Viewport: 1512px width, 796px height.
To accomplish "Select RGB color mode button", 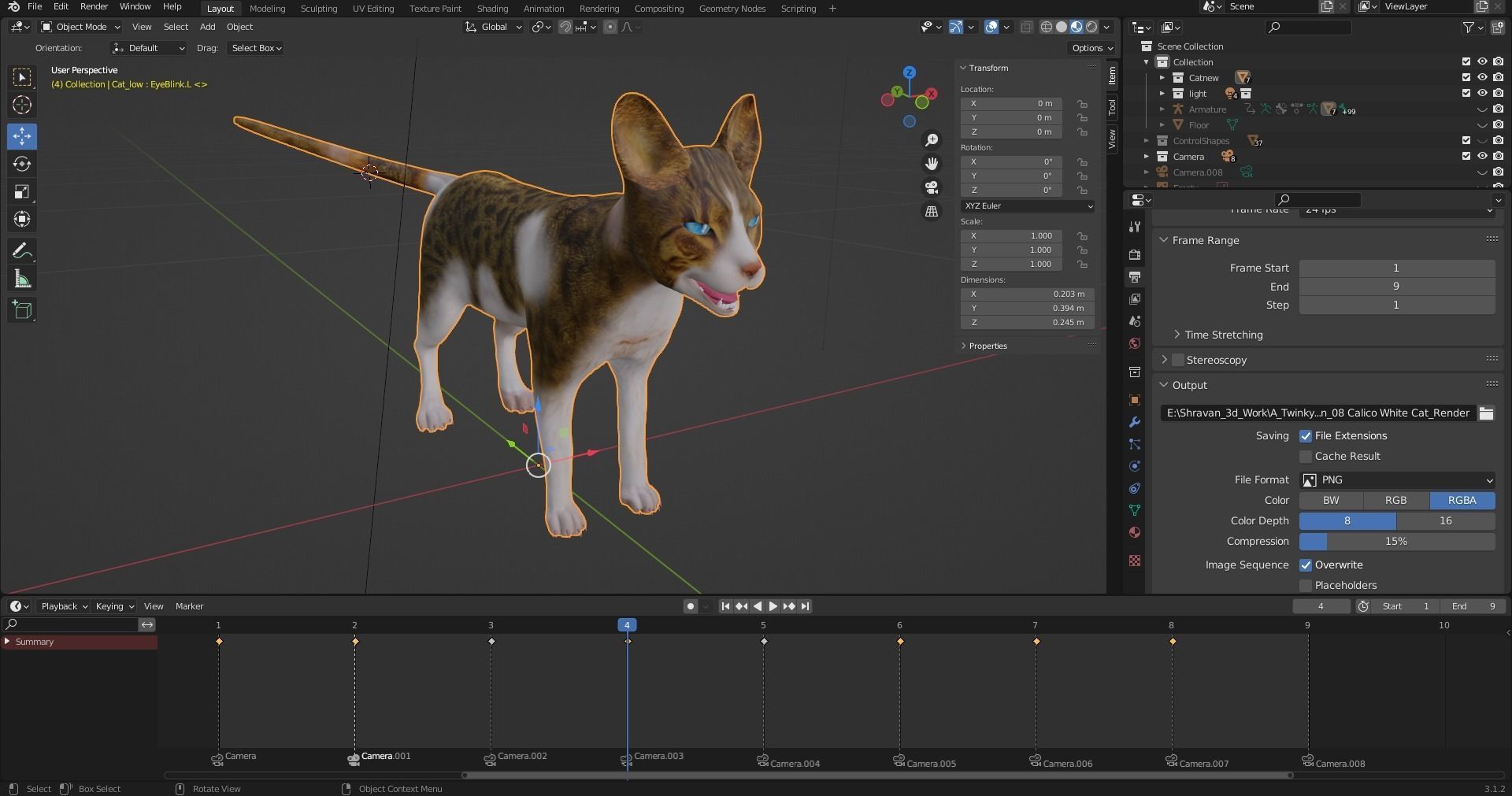I will [1395, 501].
